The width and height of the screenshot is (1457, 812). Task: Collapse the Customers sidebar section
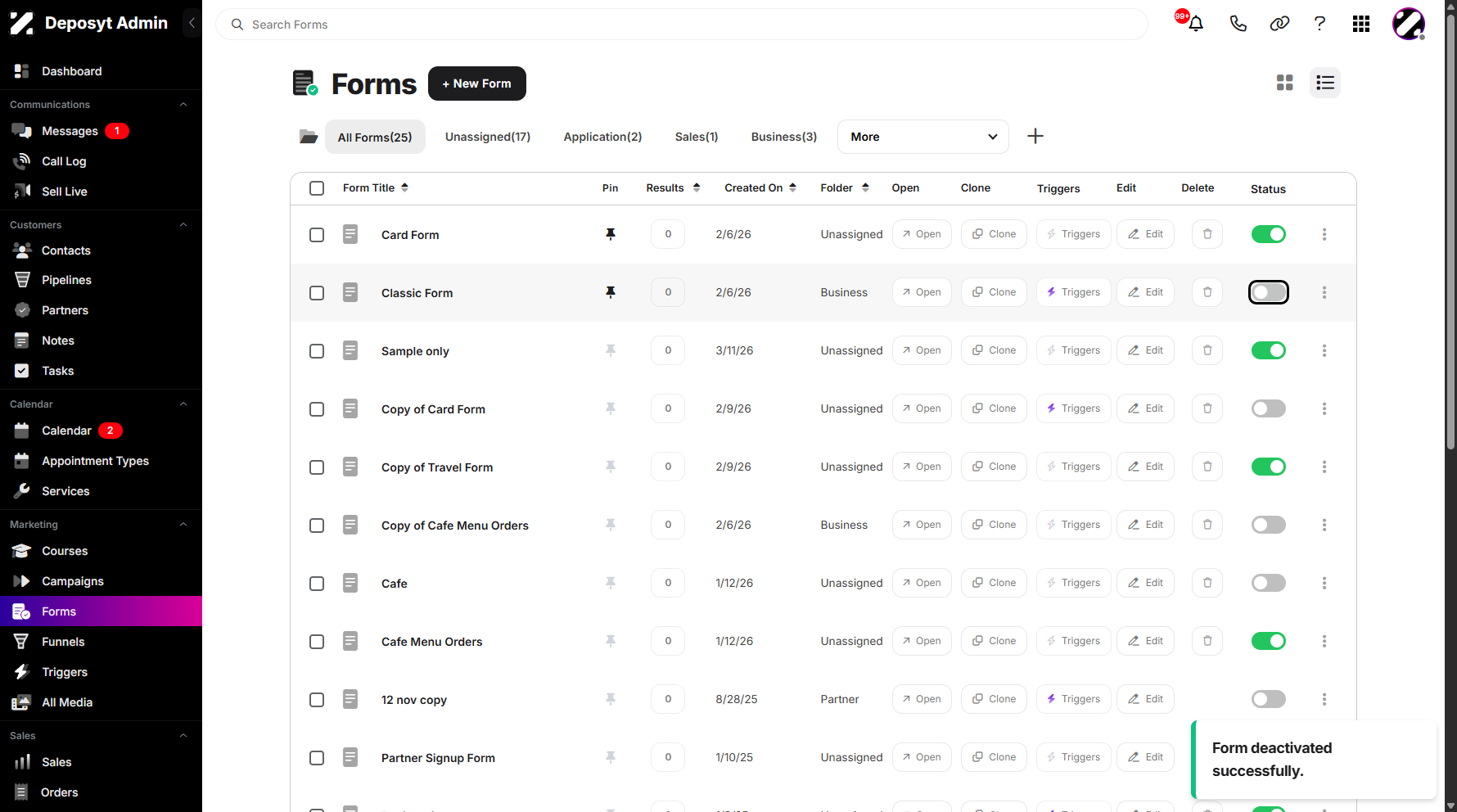click(x=183, y=225)
